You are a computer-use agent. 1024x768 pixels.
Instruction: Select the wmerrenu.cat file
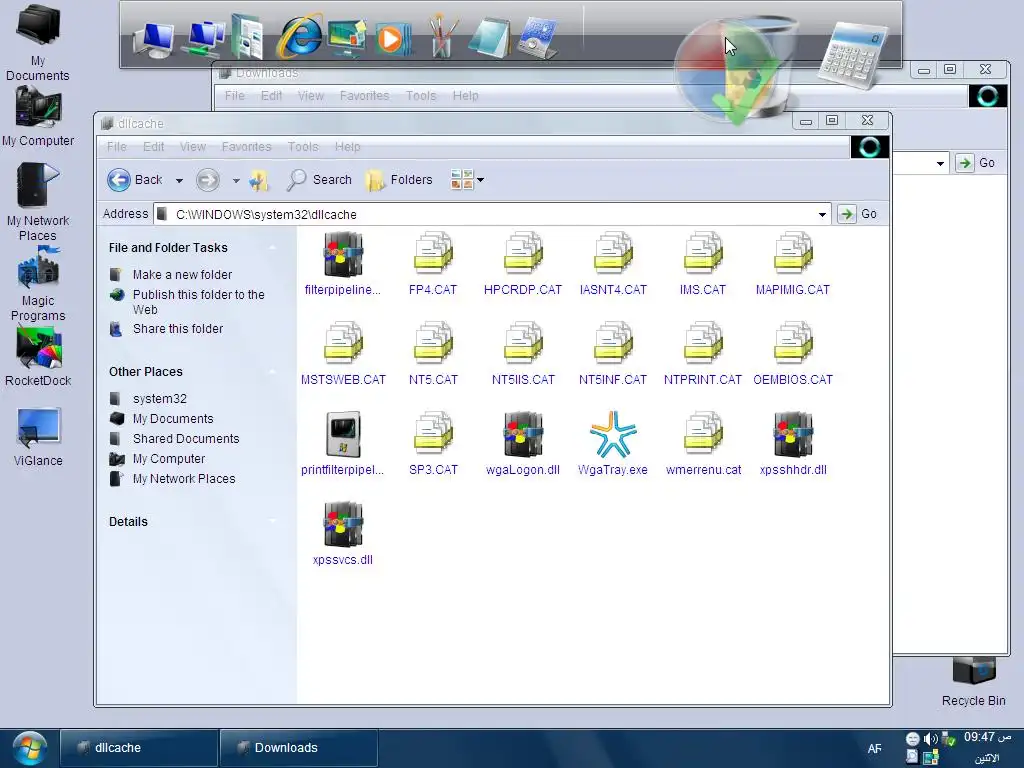point(703,444)
